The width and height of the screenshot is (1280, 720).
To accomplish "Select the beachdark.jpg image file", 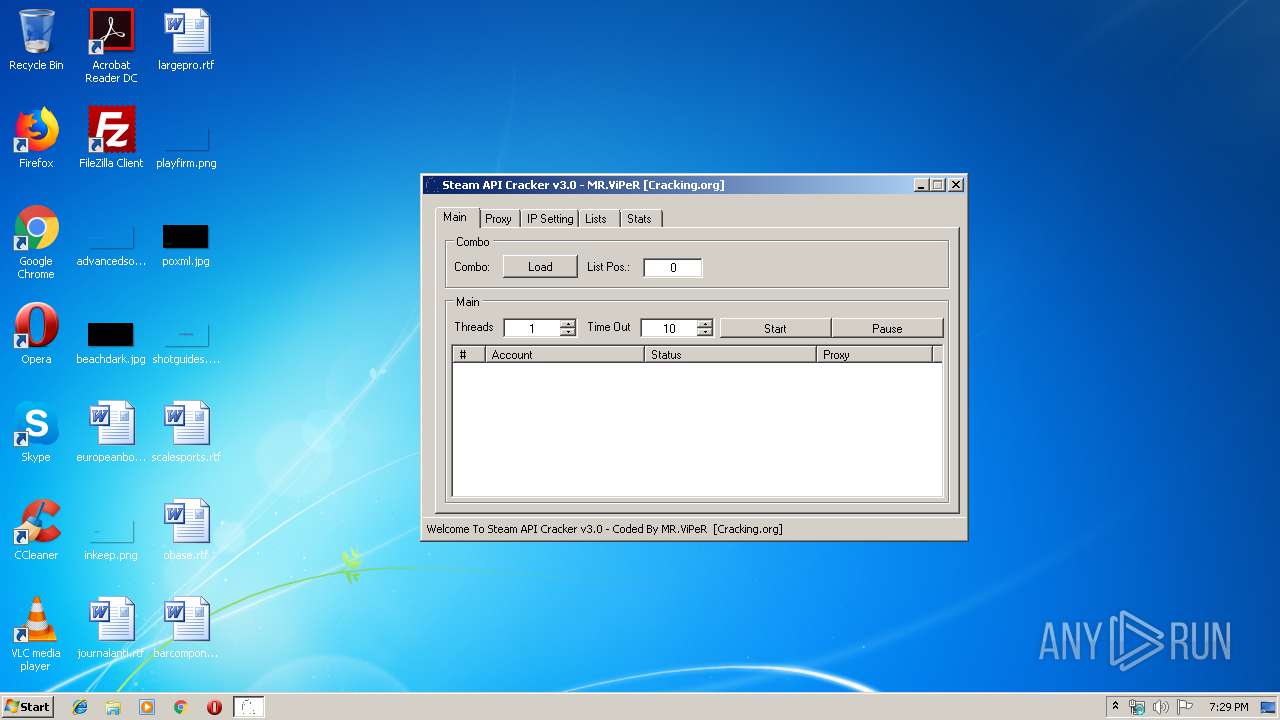I will click(x=111, y=342).
